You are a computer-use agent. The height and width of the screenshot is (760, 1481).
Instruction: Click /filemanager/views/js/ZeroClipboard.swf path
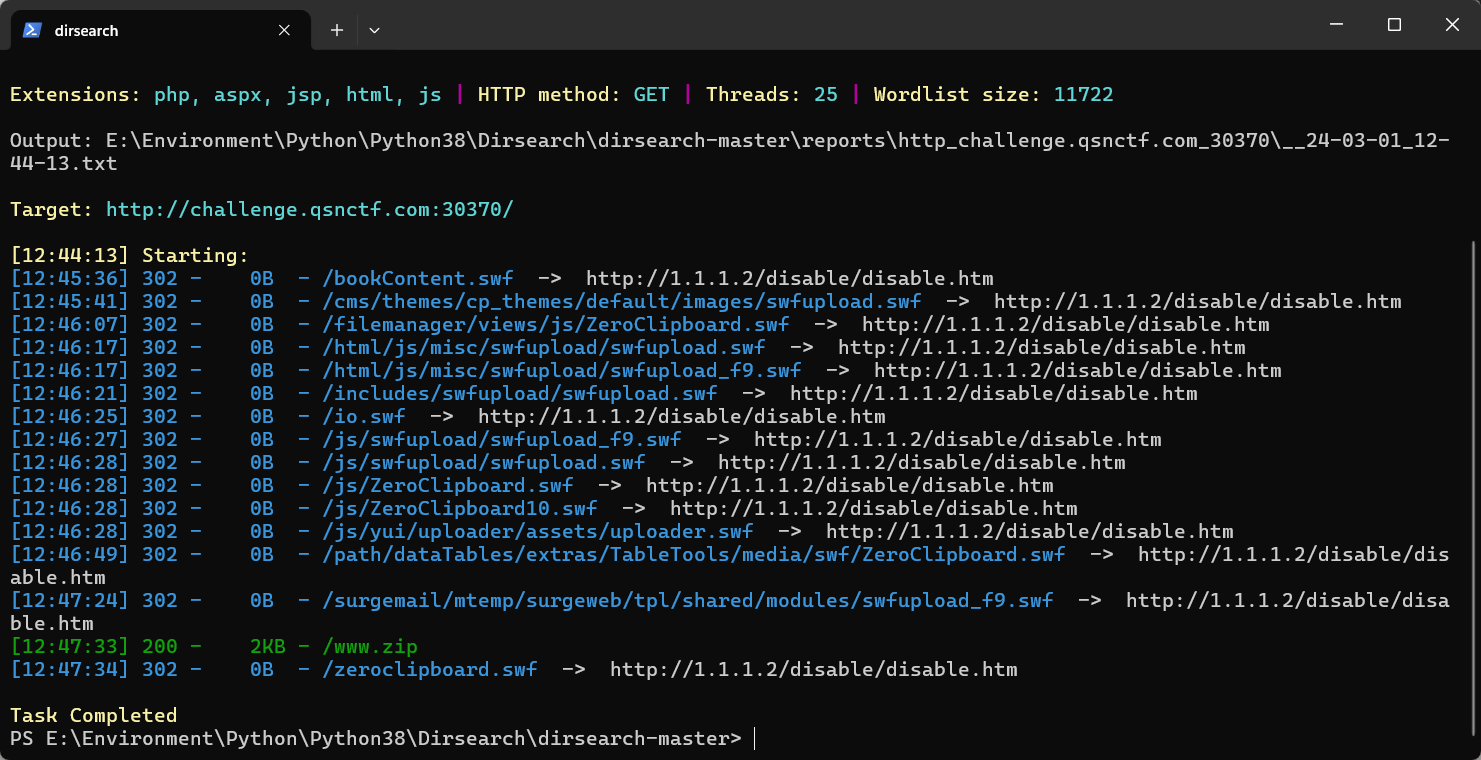tap(556, 324)
